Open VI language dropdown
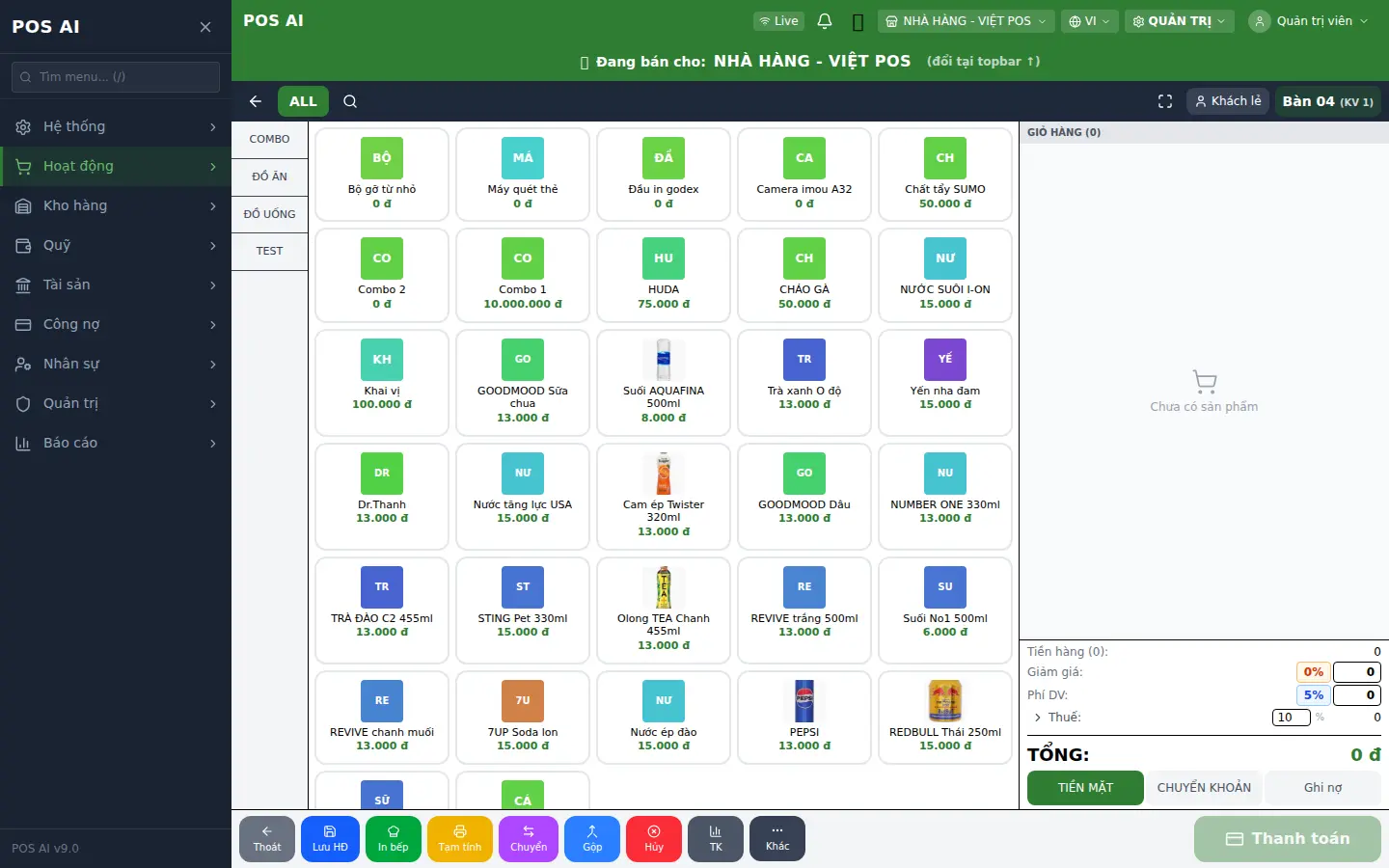Screen dimensions: 1389x868 click(x=1089, y=21)
